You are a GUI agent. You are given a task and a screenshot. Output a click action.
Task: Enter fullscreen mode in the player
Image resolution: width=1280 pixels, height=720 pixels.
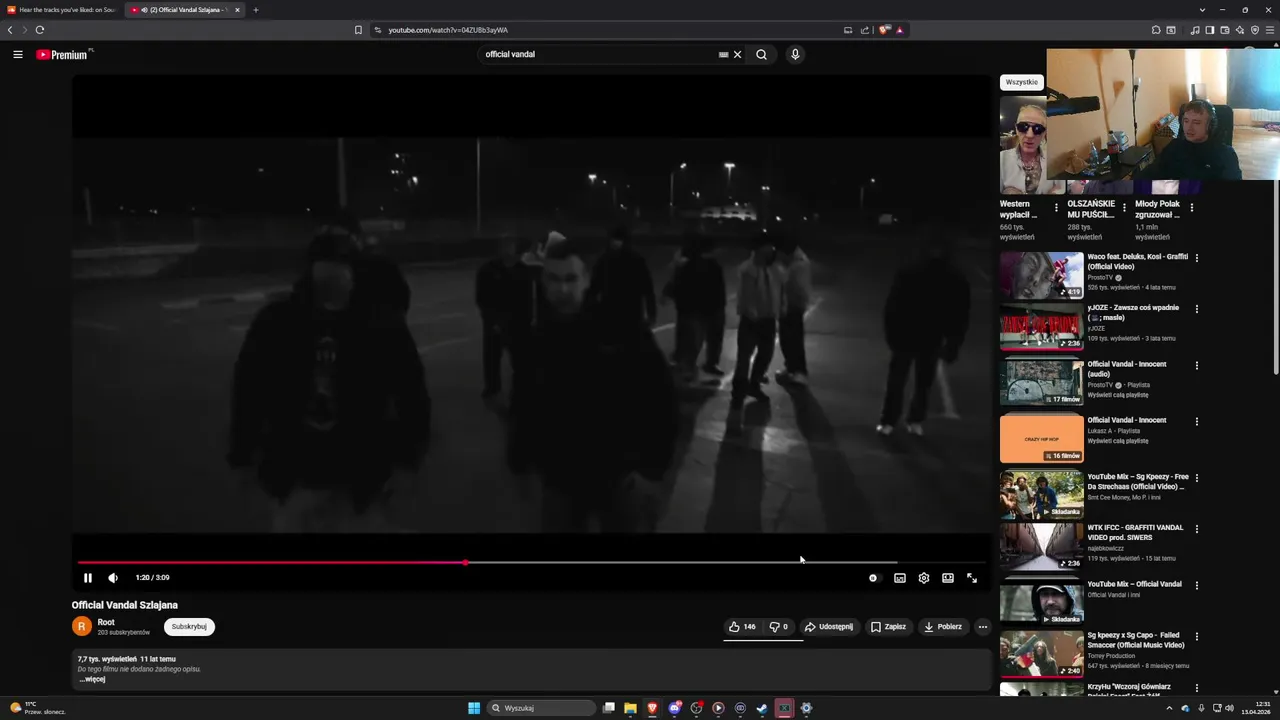point(972,578)
